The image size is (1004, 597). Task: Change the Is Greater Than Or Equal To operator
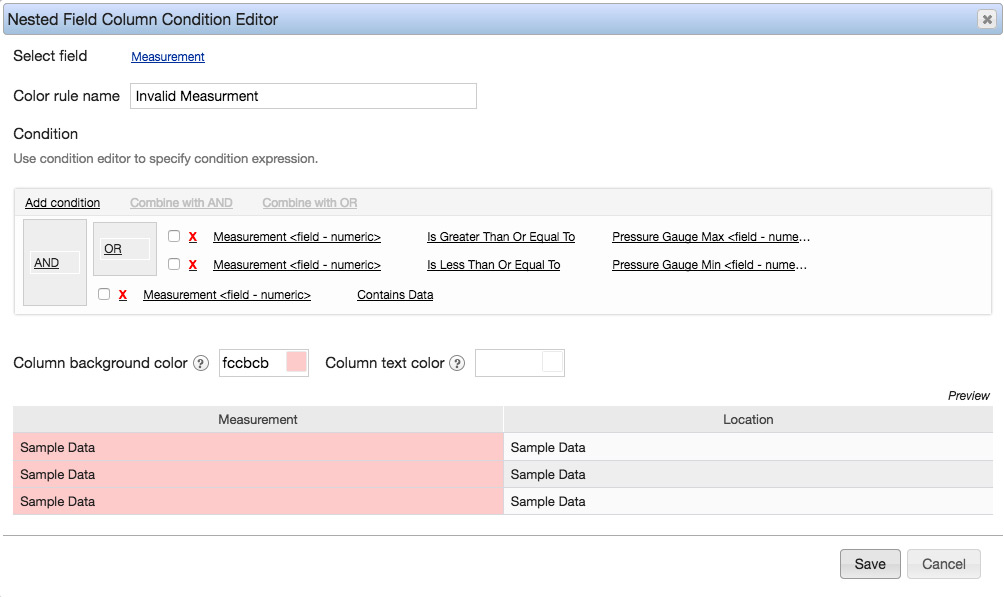[500, 236]
